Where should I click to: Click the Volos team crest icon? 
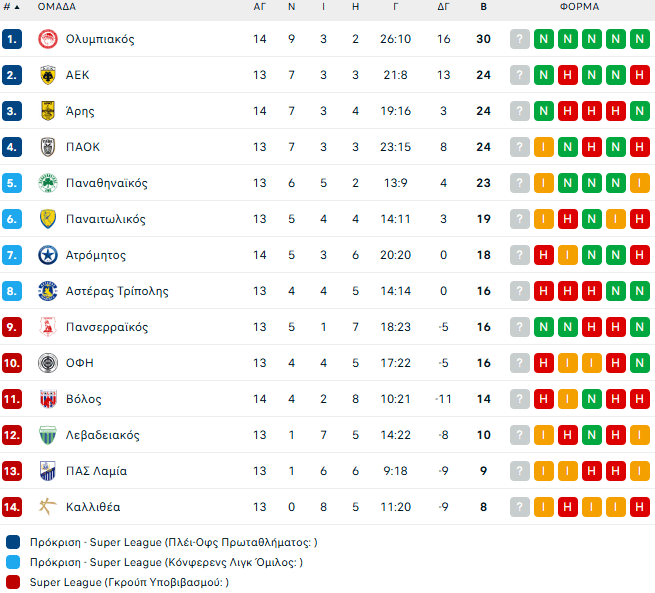tap(47, 399)
